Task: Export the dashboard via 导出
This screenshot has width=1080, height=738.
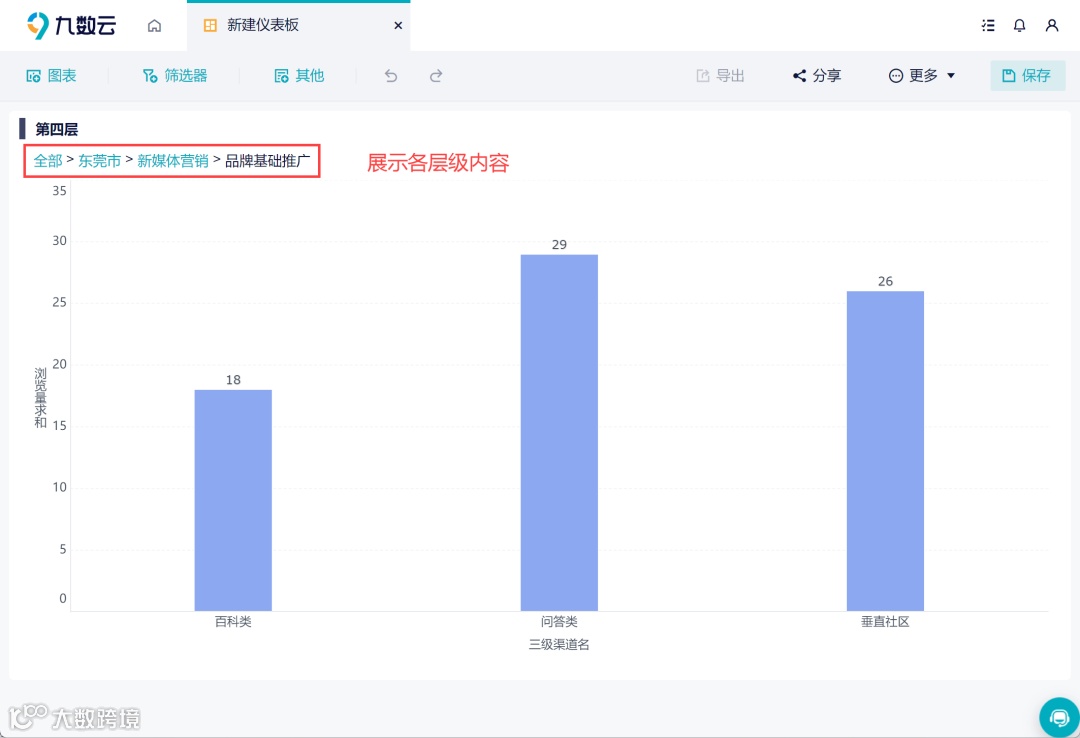Action: coord(719,75)
